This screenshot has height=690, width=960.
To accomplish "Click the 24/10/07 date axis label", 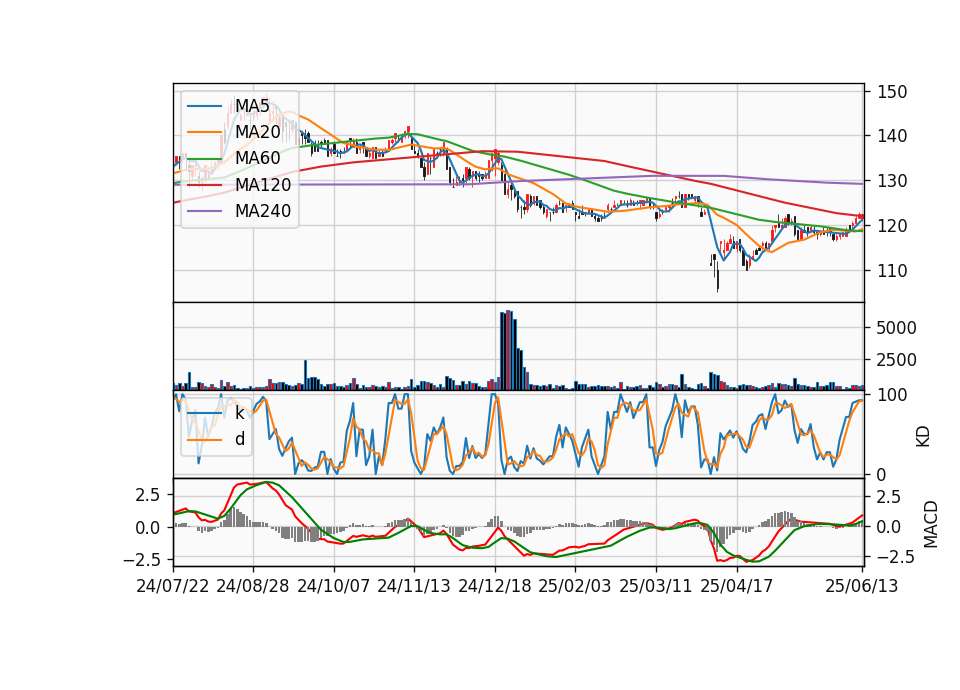I will click(334, 586).
